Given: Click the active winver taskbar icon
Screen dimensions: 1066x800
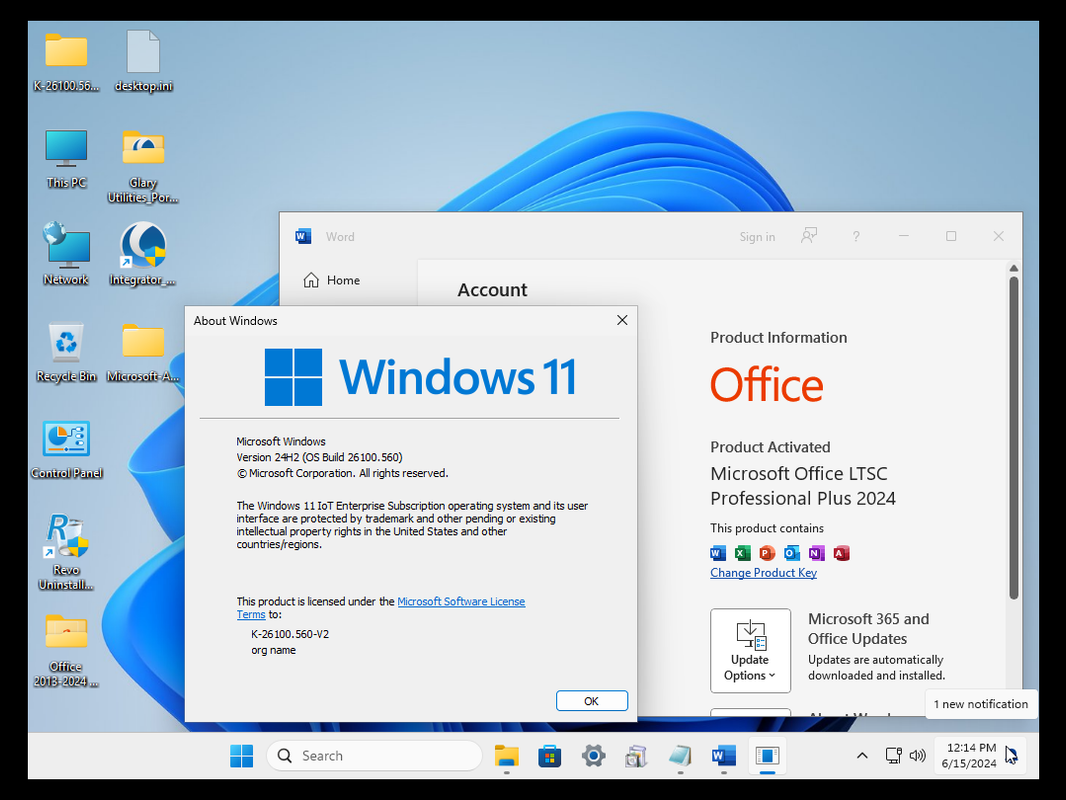Looking at the screenshot, I should point(768,756).
